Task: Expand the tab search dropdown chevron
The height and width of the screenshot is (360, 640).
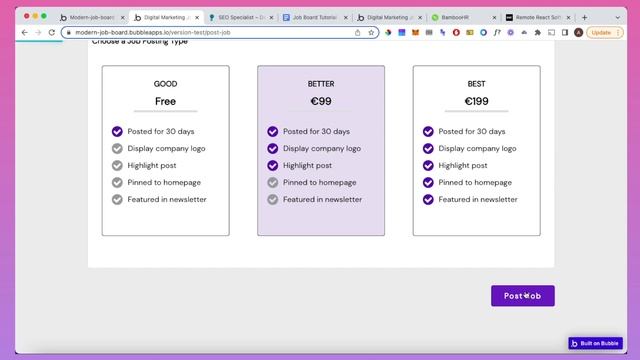Action: coord(618,18)
